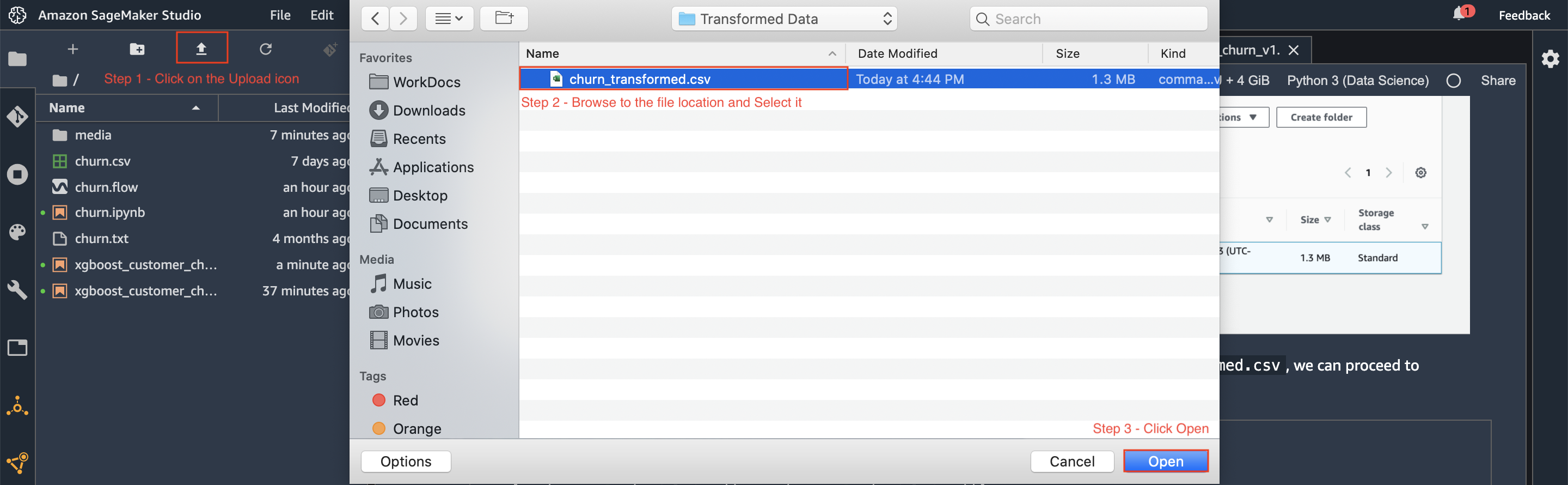1568x485 pixels.
Task: Click the settings gear in right sidebar
Action: tap(1549, 58)
